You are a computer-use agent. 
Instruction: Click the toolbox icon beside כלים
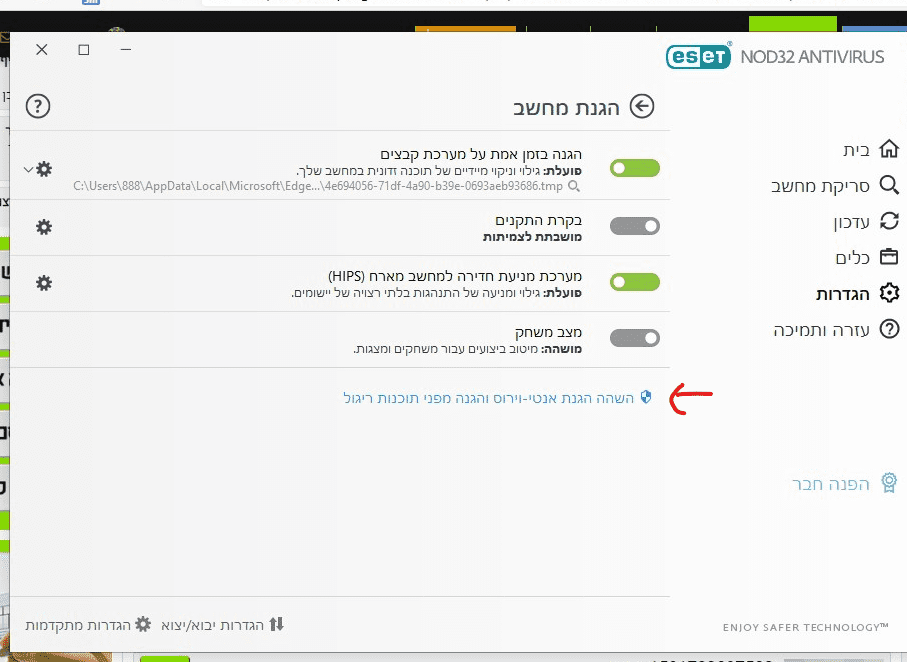click(x=889, y=256)
